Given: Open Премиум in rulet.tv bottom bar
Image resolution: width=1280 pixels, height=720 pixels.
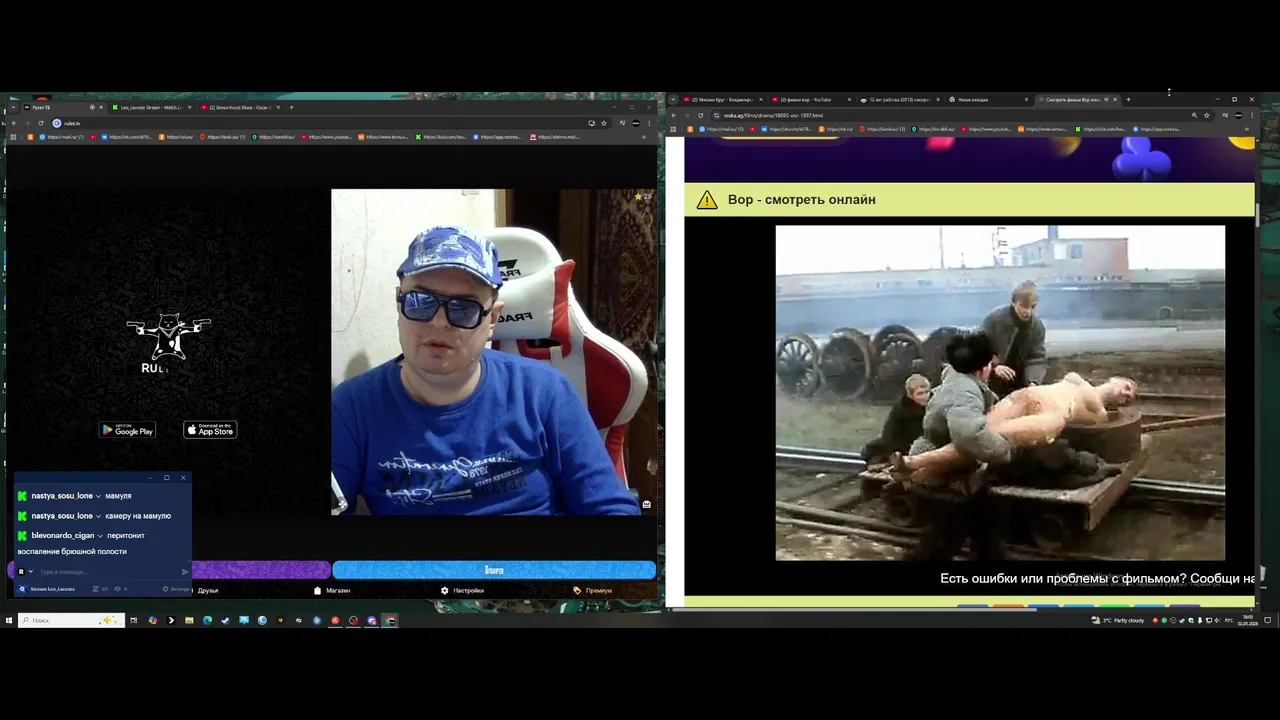Looking at the screenshot, I should coord(593,590).
